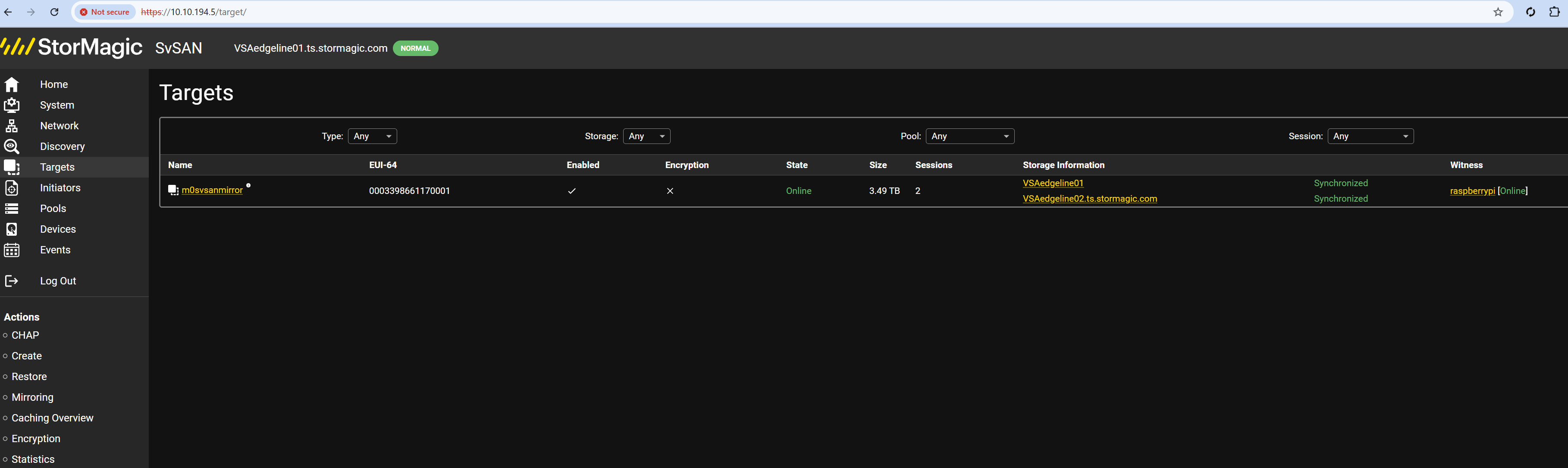Click the Targets icon in sidebar
Viewport: 1568px width, 468px height.
pos(12,167)
